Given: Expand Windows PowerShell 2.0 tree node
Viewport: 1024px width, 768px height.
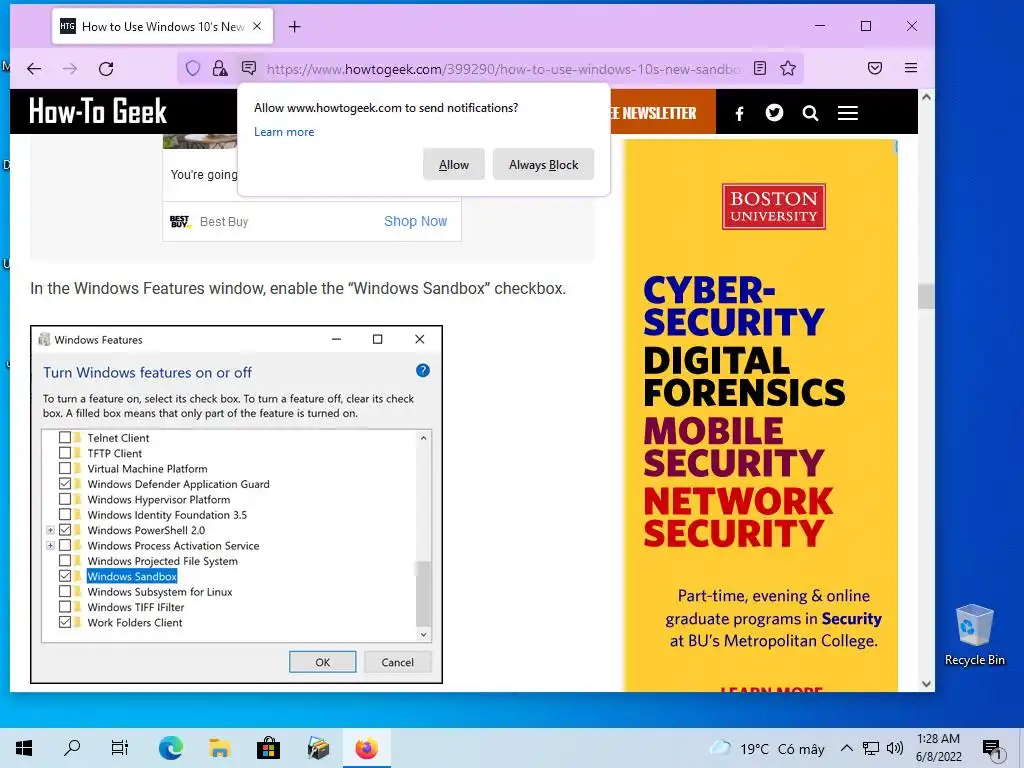Looking at the screenshot, I should [x=50, y=530].
